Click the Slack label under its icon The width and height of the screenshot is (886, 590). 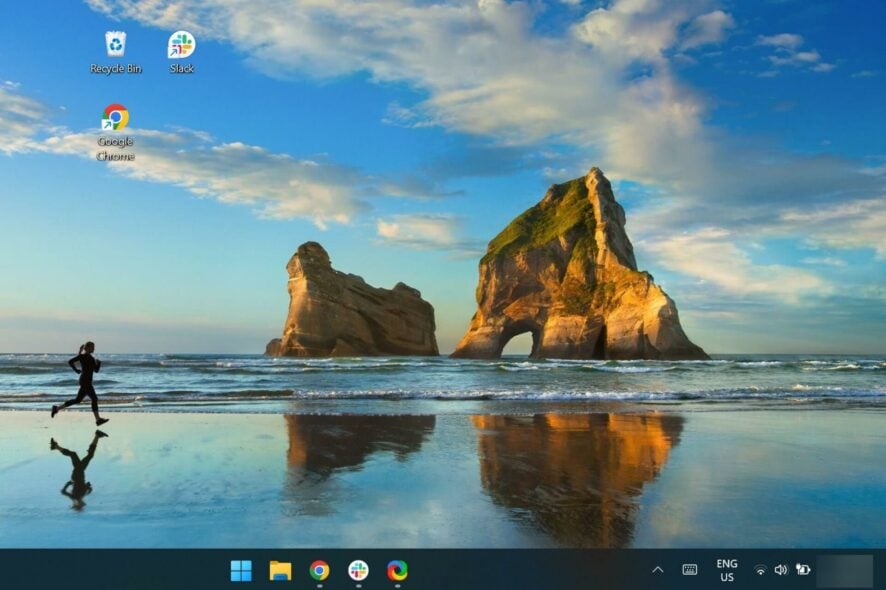(x=181, y=68)
